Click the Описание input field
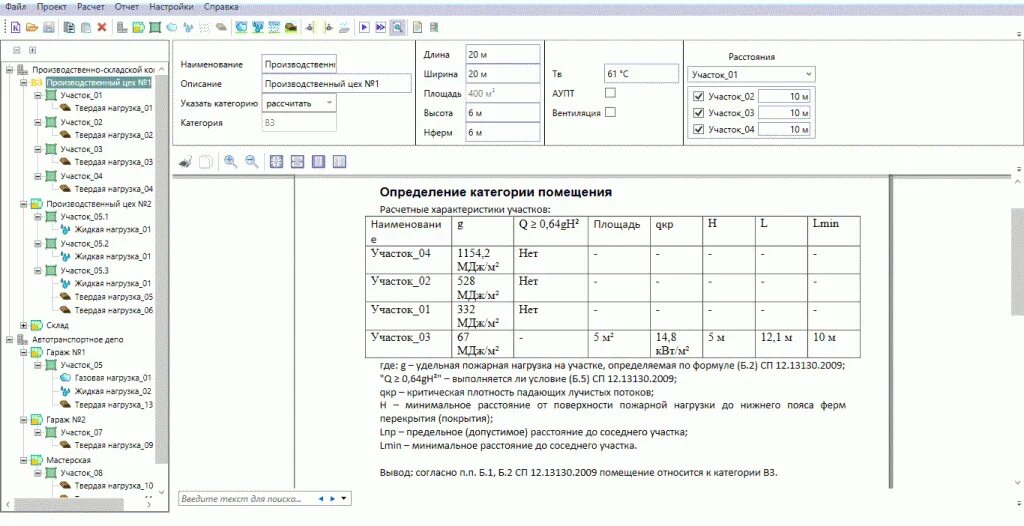This screenshot has height=526, width=1024. (x=336, y=84)
